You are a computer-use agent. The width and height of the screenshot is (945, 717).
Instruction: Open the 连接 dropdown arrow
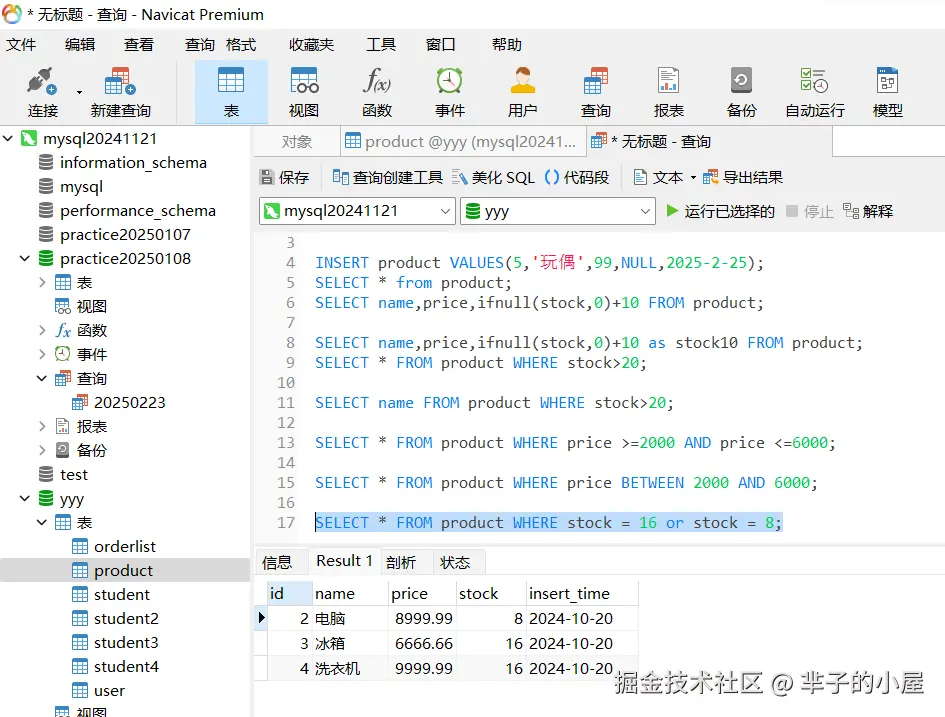pyautogui.click(x=79, y=92)
